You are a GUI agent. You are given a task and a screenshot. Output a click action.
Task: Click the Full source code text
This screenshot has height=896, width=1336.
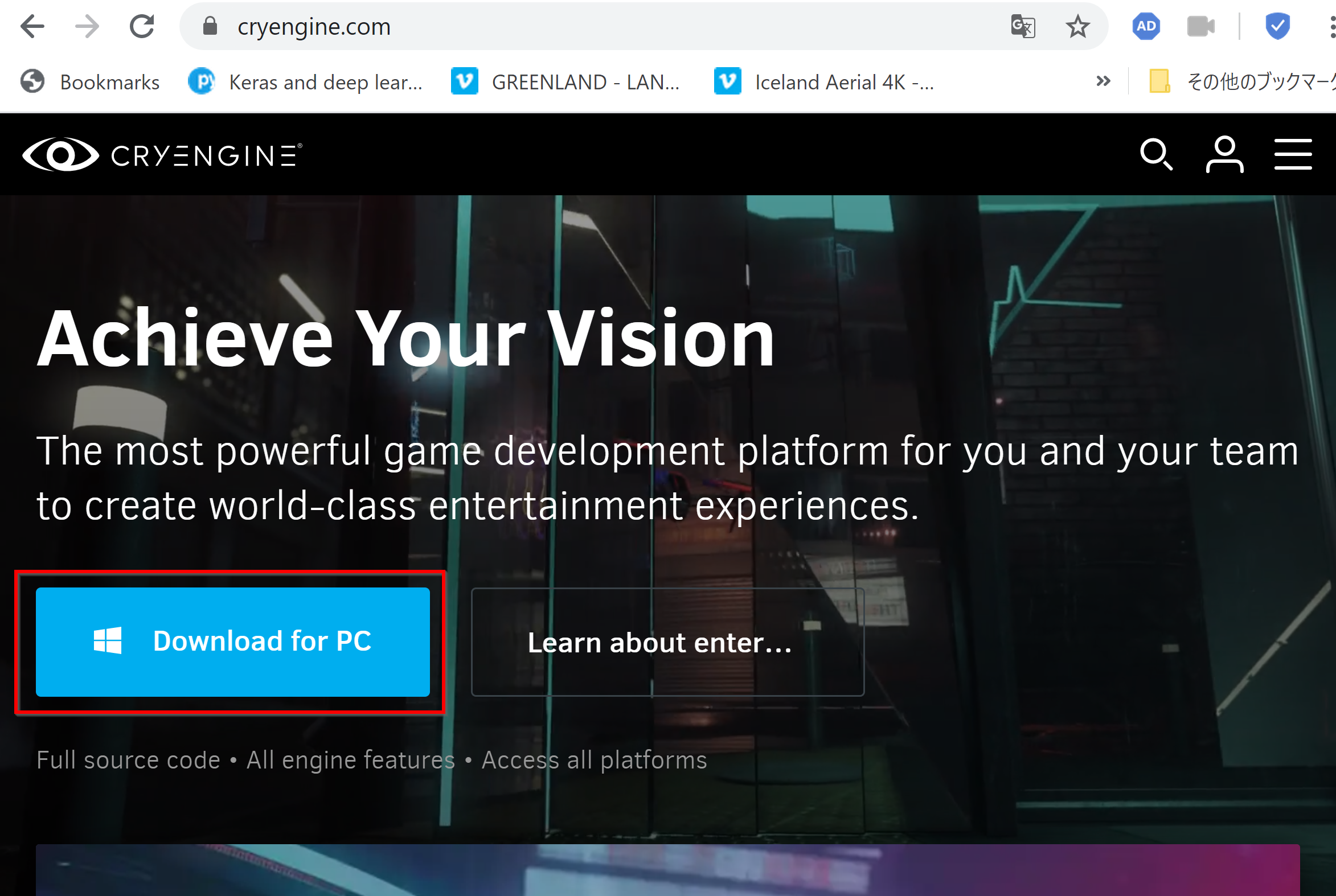click(128, 760)
